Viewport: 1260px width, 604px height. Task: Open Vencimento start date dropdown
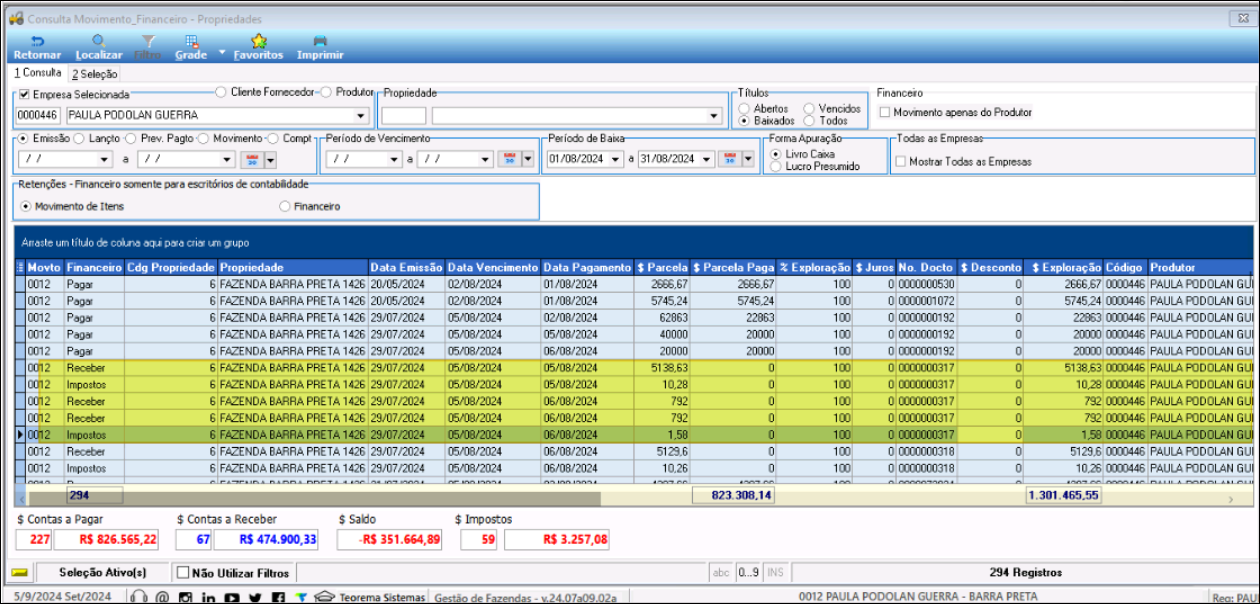click(x=394, y=159)
